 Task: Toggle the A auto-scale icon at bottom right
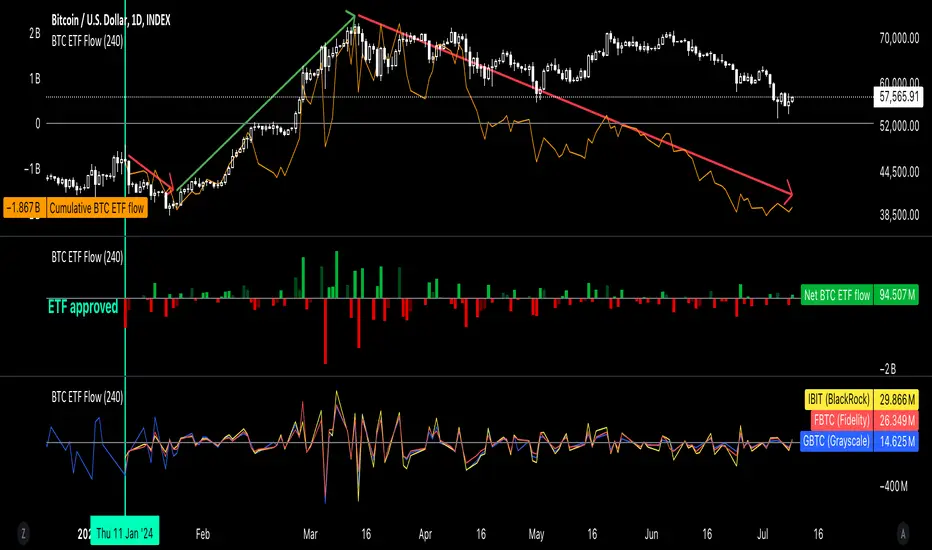tap(903, 533)
